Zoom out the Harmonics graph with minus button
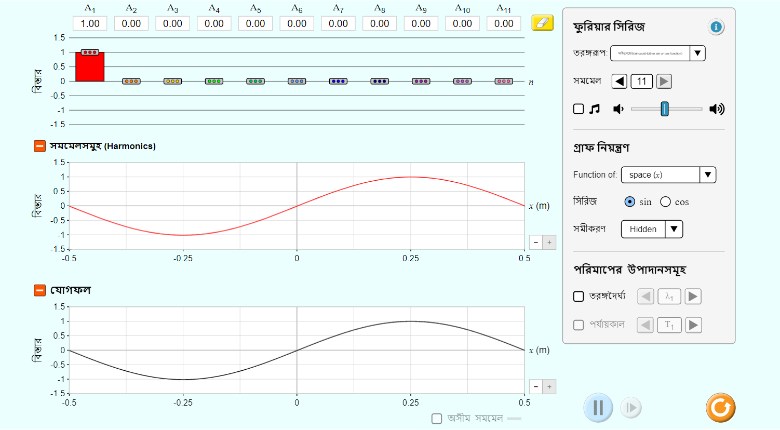Image resolution: width=780 pixels, height=430 pixels. tap(535, 242)
